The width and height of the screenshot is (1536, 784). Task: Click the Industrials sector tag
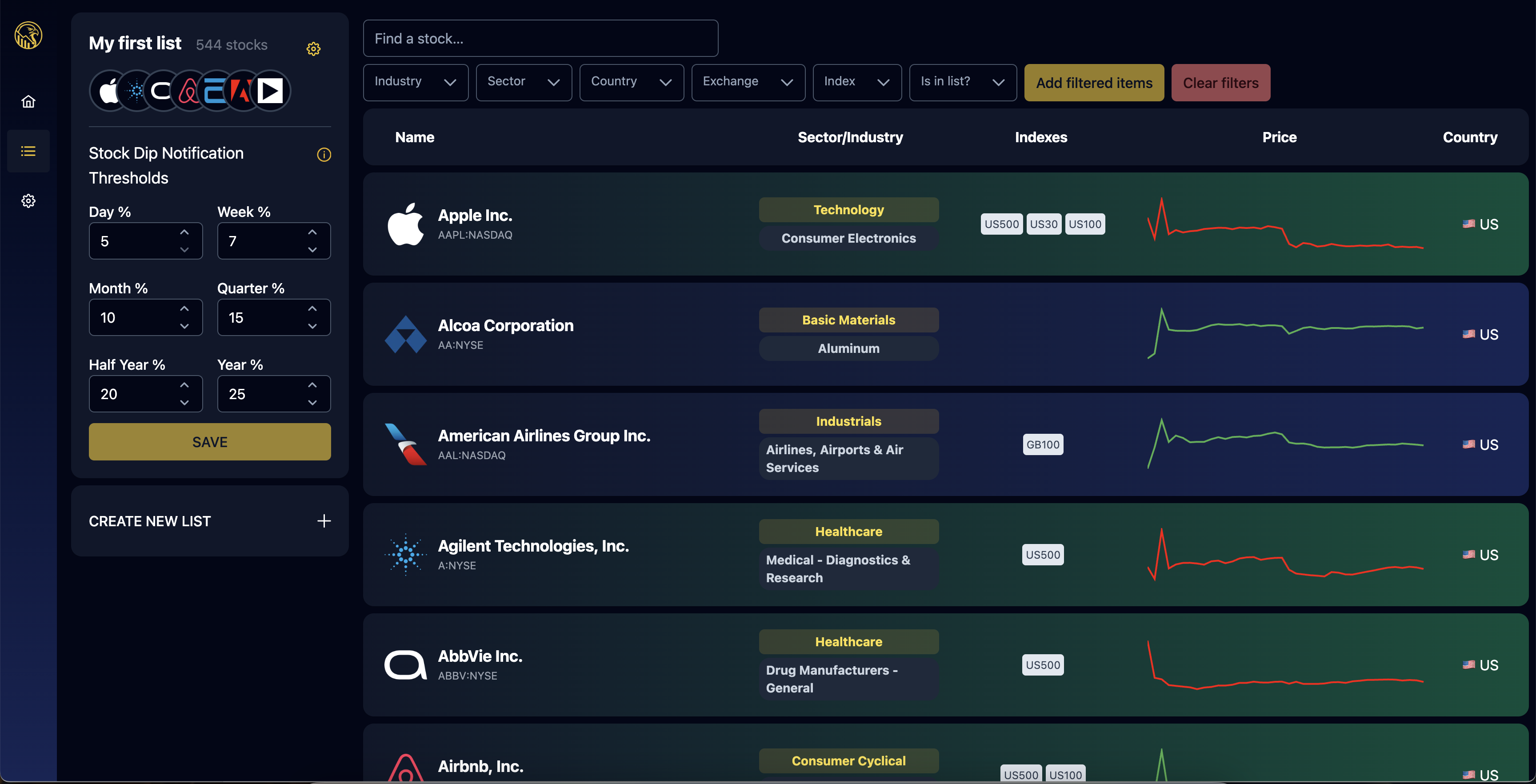tap(848, 421)
